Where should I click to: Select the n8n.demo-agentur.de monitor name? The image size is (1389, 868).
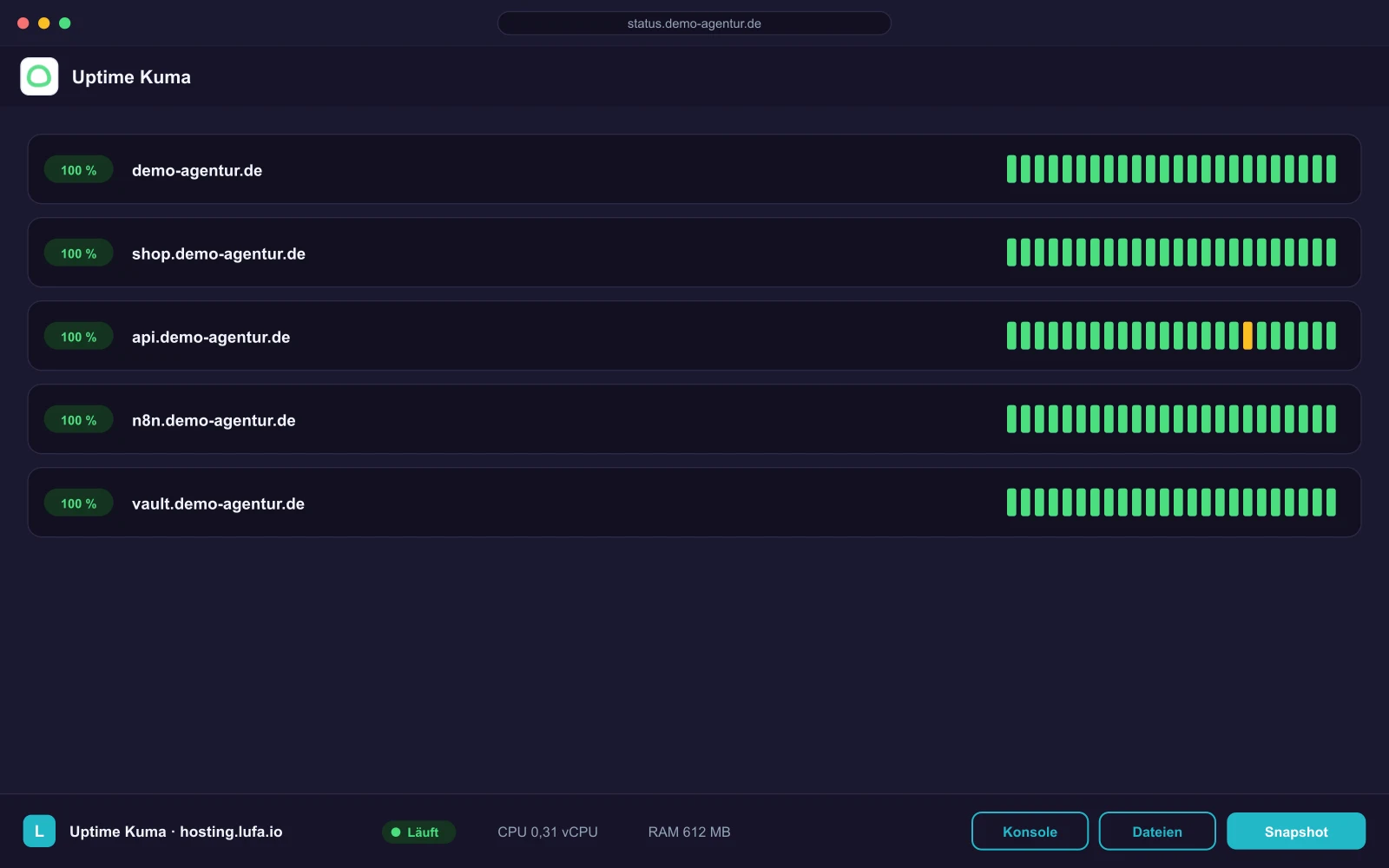point(214,420)
